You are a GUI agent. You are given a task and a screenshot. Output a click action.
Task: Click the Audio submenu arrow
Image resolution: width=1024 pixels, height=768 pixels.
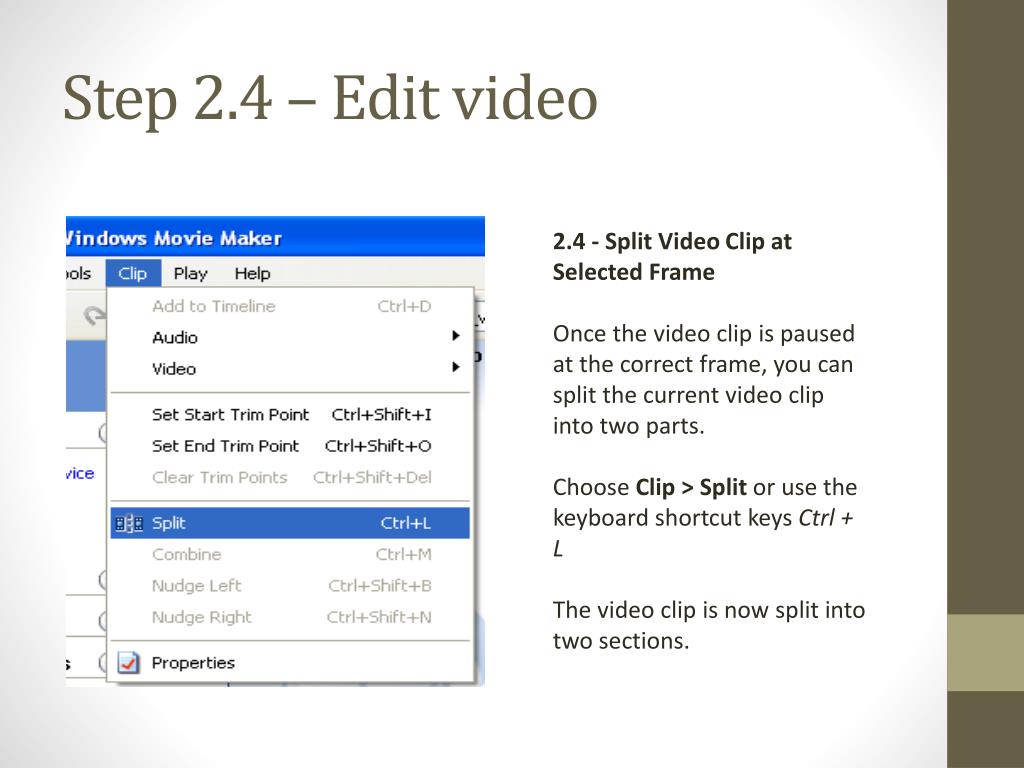pyautogui.click(x=456, y=336)
